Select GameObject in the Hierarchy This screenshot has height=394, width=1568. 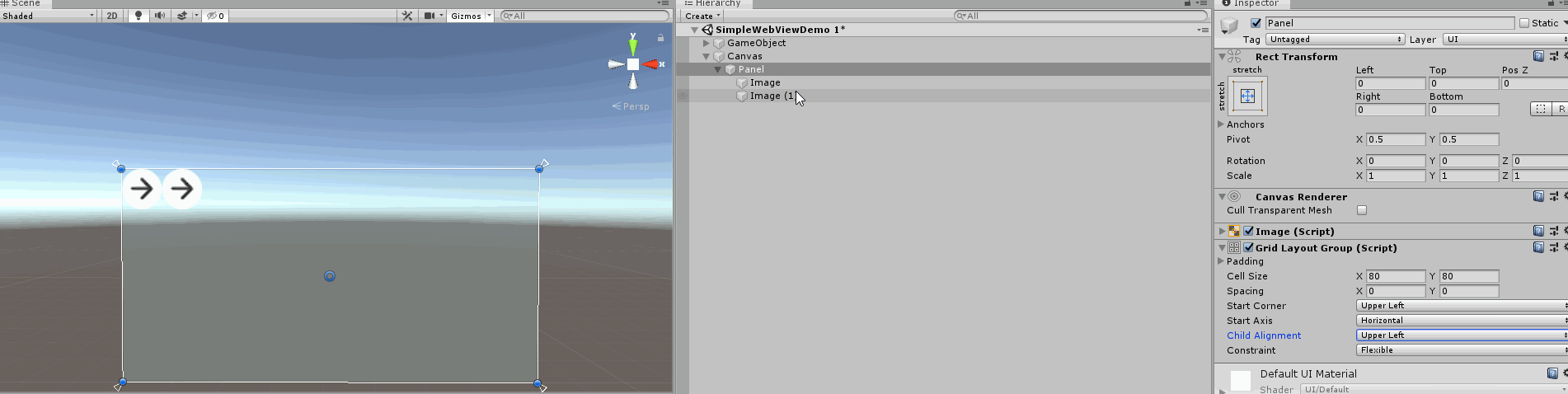point(756,43)
